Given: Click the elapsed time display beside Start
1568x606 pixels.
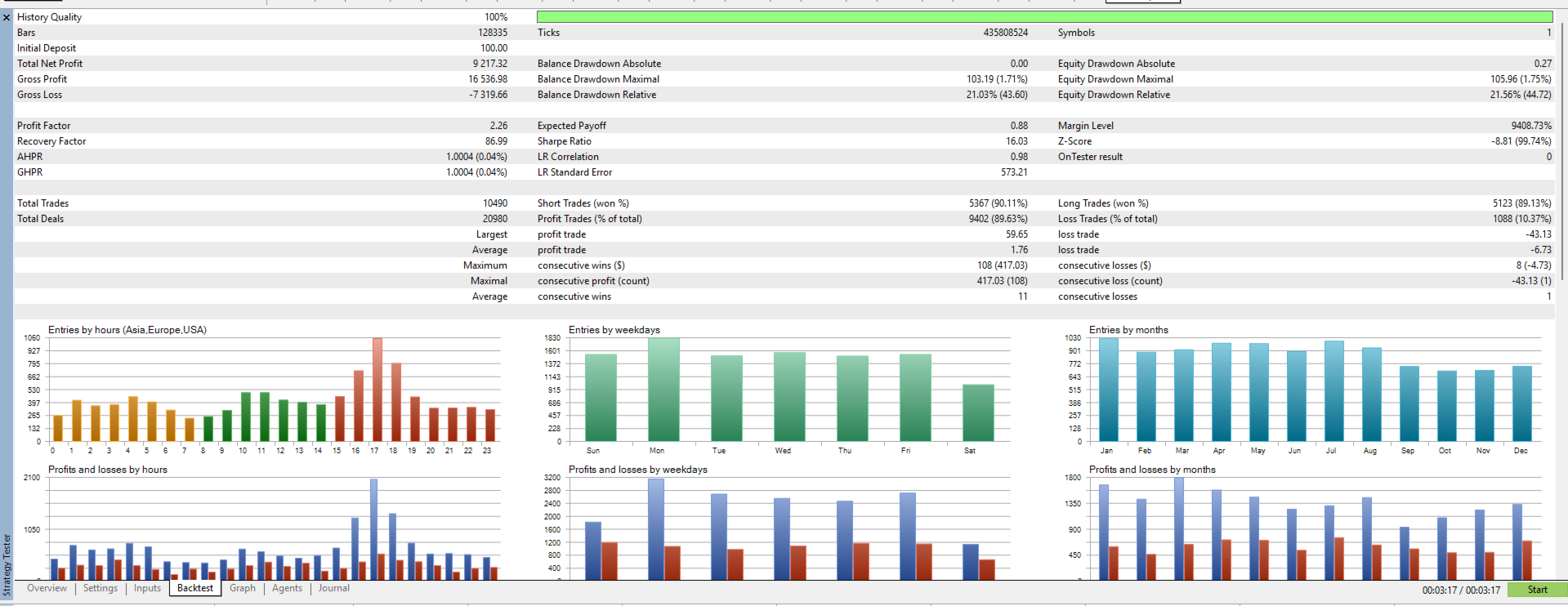Looking at the screenshot, I should pos(1461,590).
